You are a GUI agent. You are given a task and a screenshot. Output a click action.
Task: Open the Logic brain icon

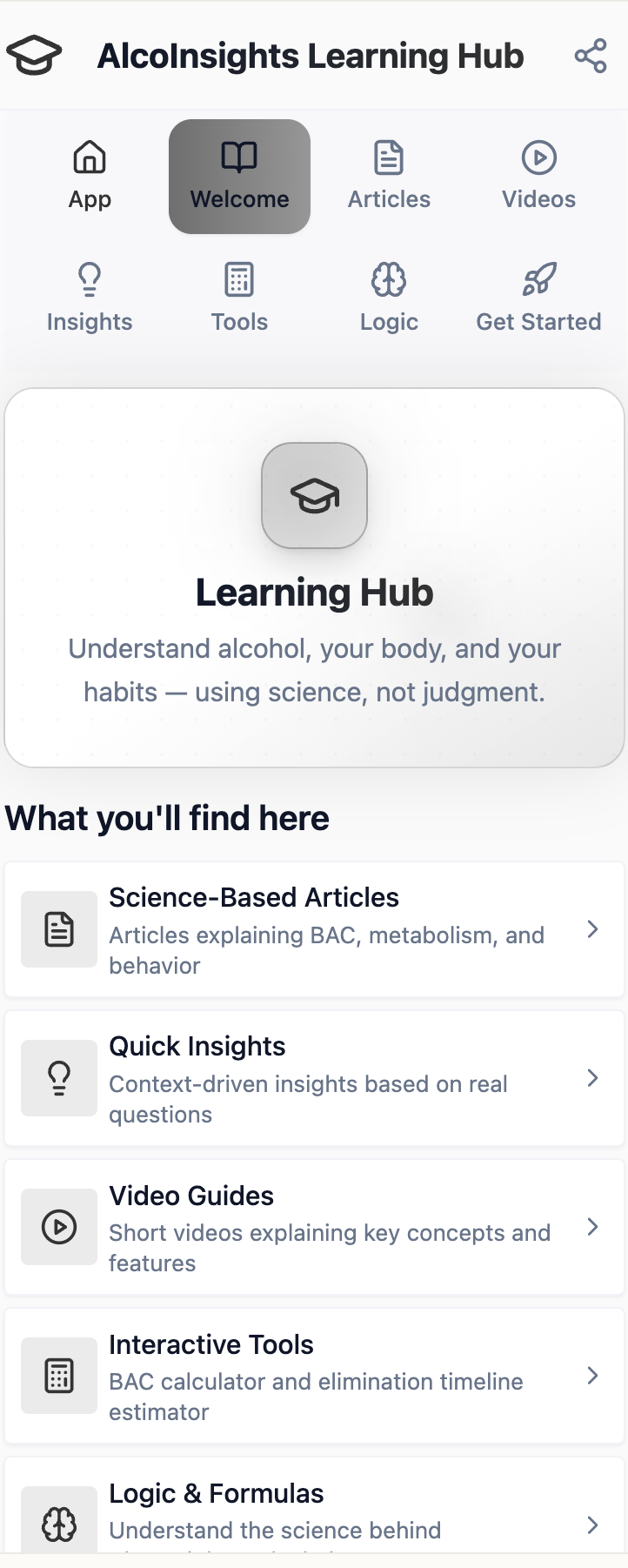389,279
